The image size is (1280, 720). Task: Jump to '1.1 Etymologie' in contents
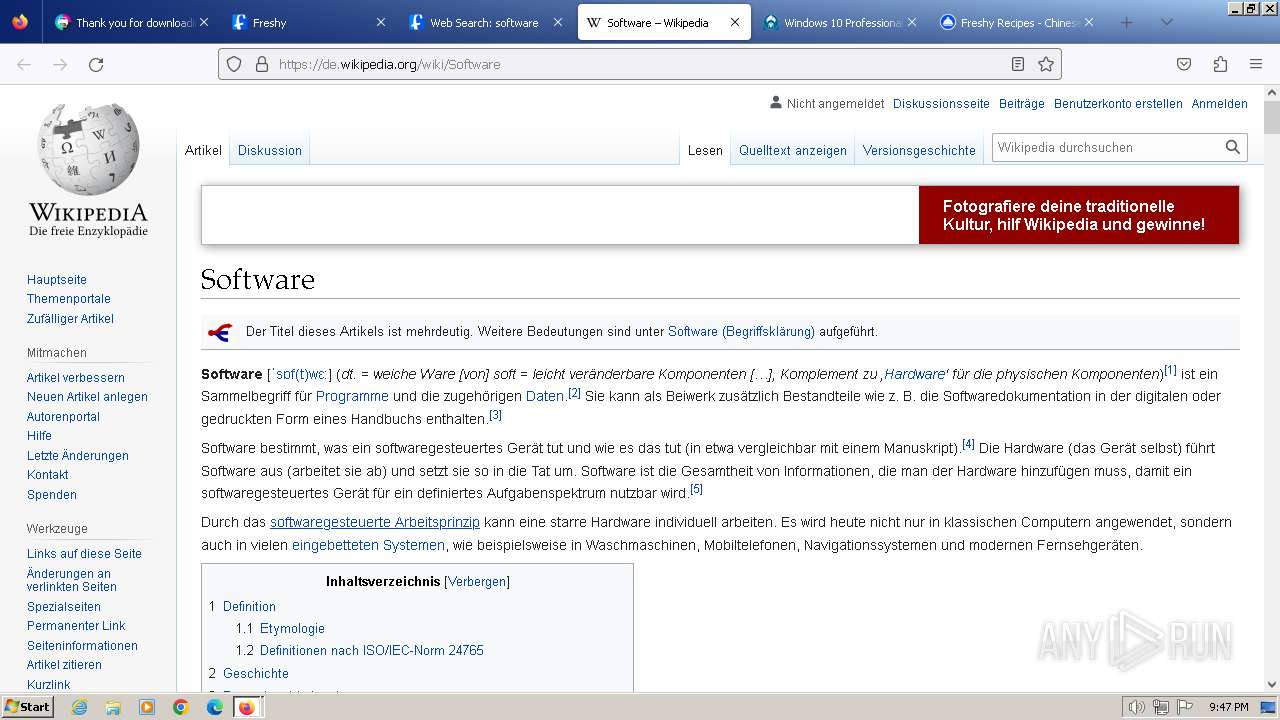(280, 628)
